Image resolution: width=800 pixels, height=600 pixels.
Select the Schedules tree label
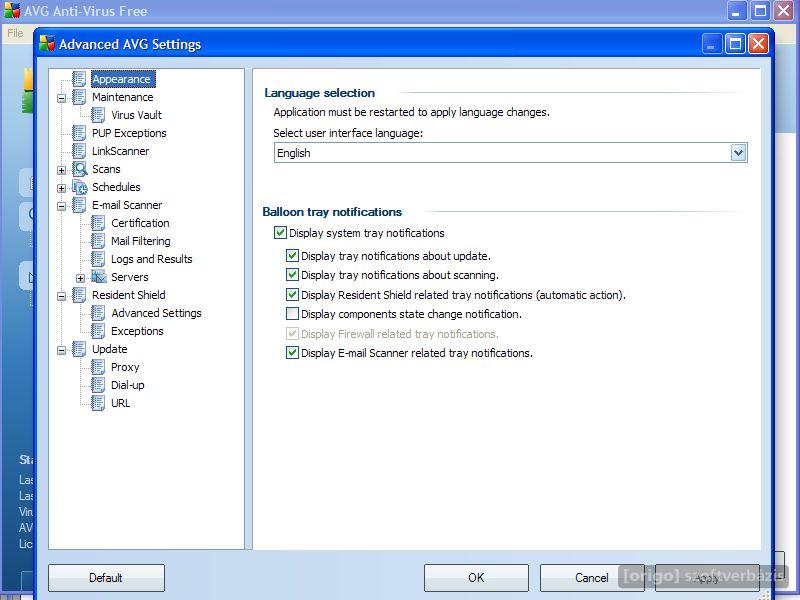pyautogui.click(x=116, y=187)
